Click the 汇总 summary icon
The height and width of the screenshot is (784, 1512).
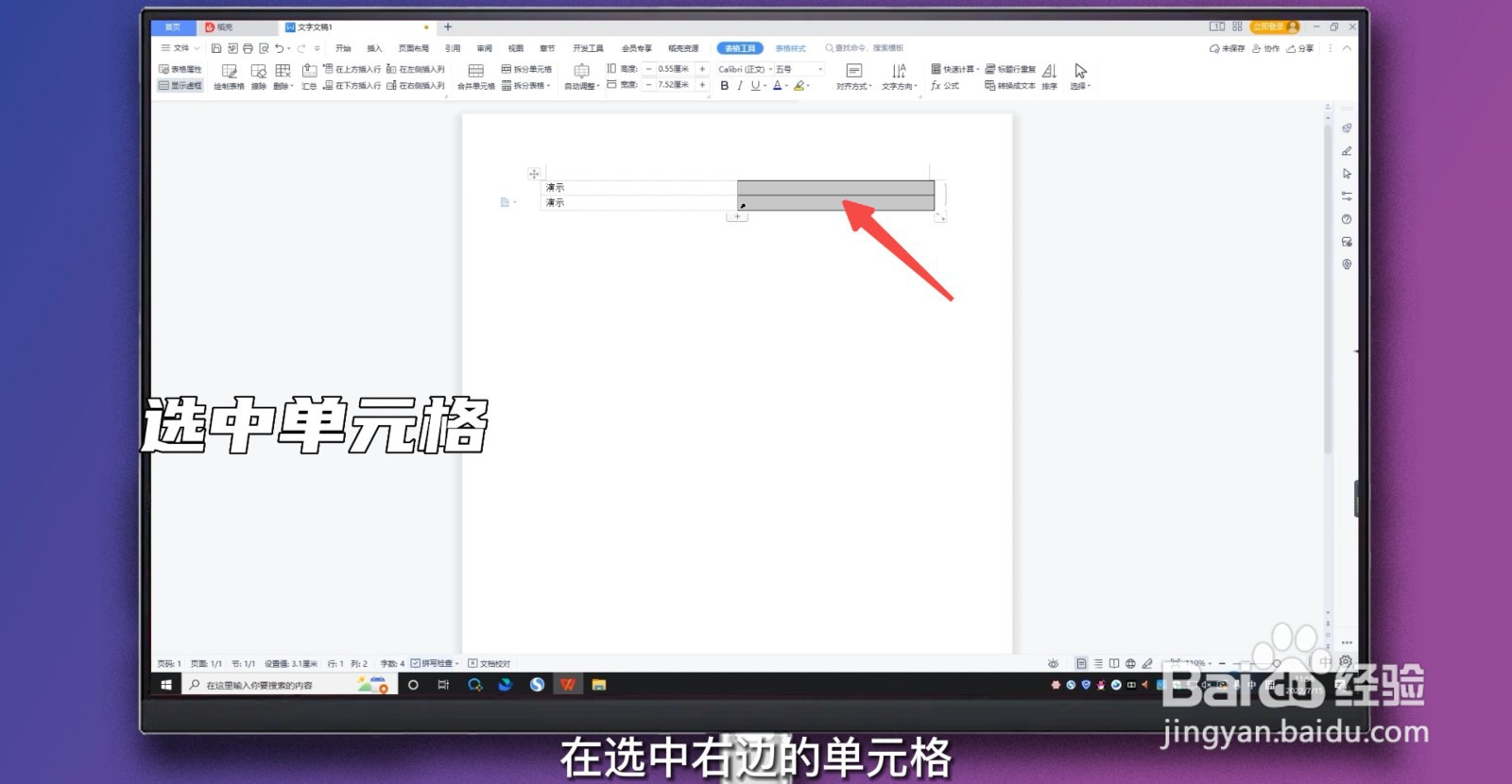tap(309, 77)
